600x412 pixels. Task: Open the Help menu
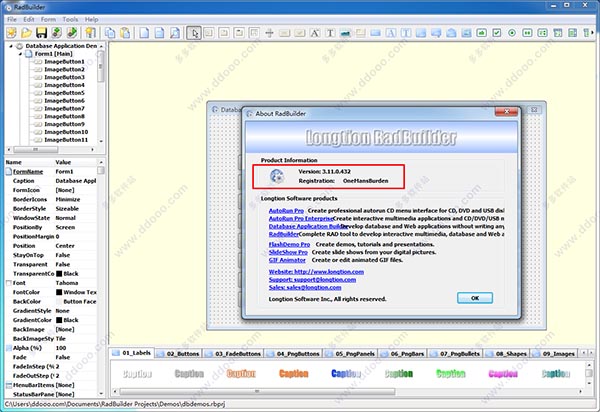click(91, 19)
